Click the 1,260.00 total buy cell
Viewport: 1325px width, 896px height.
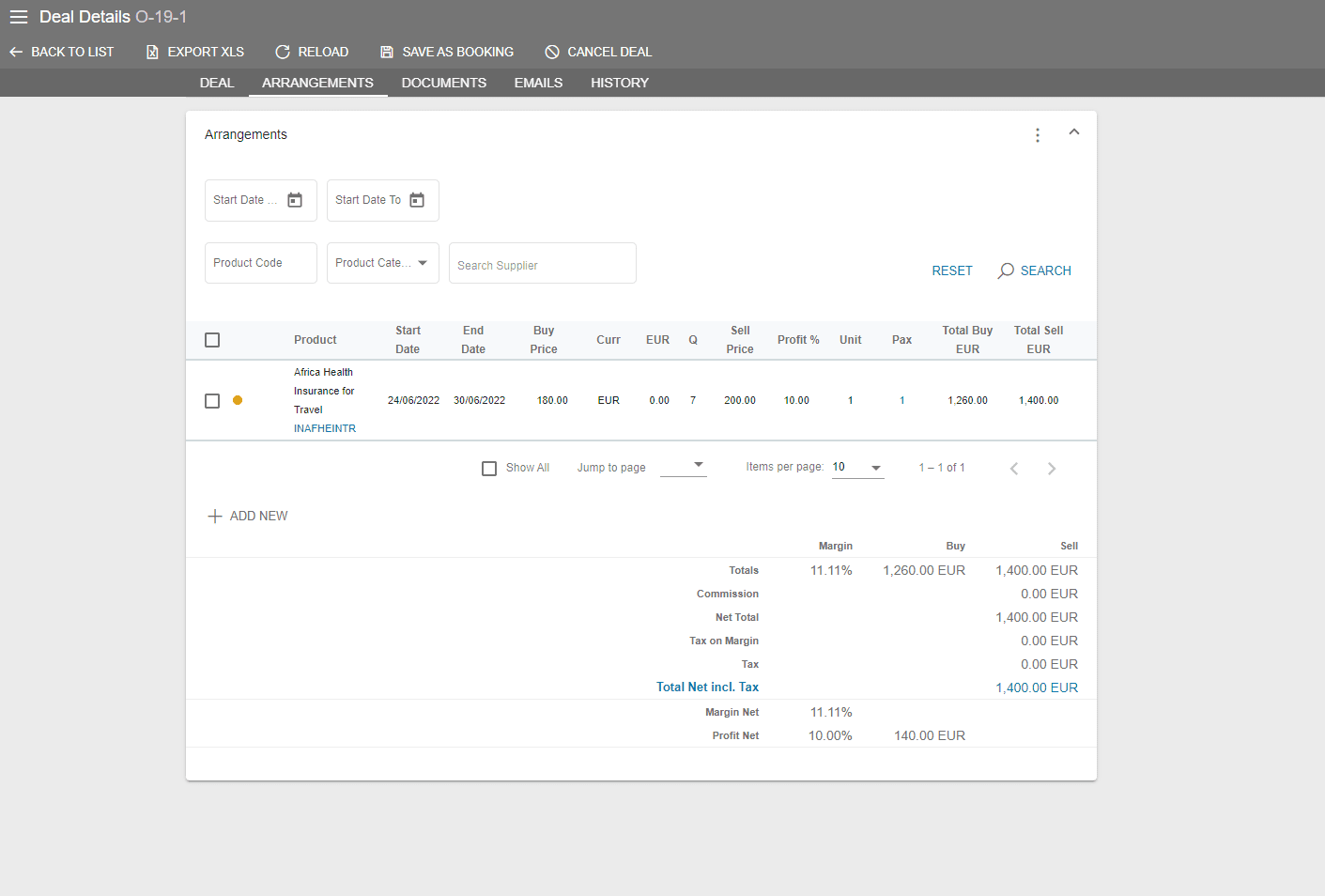coord(967,400)
